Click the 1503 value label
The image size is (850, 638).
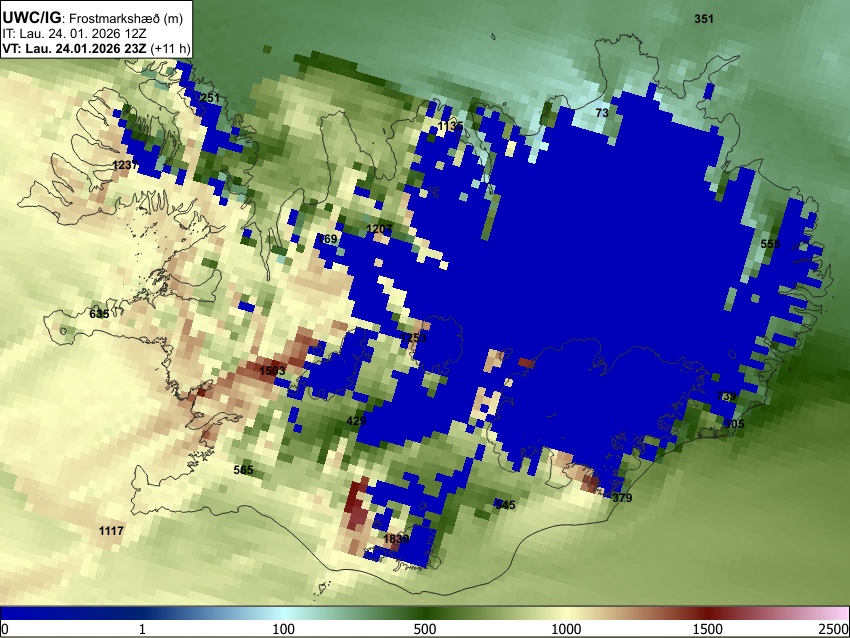coord(272,371)
